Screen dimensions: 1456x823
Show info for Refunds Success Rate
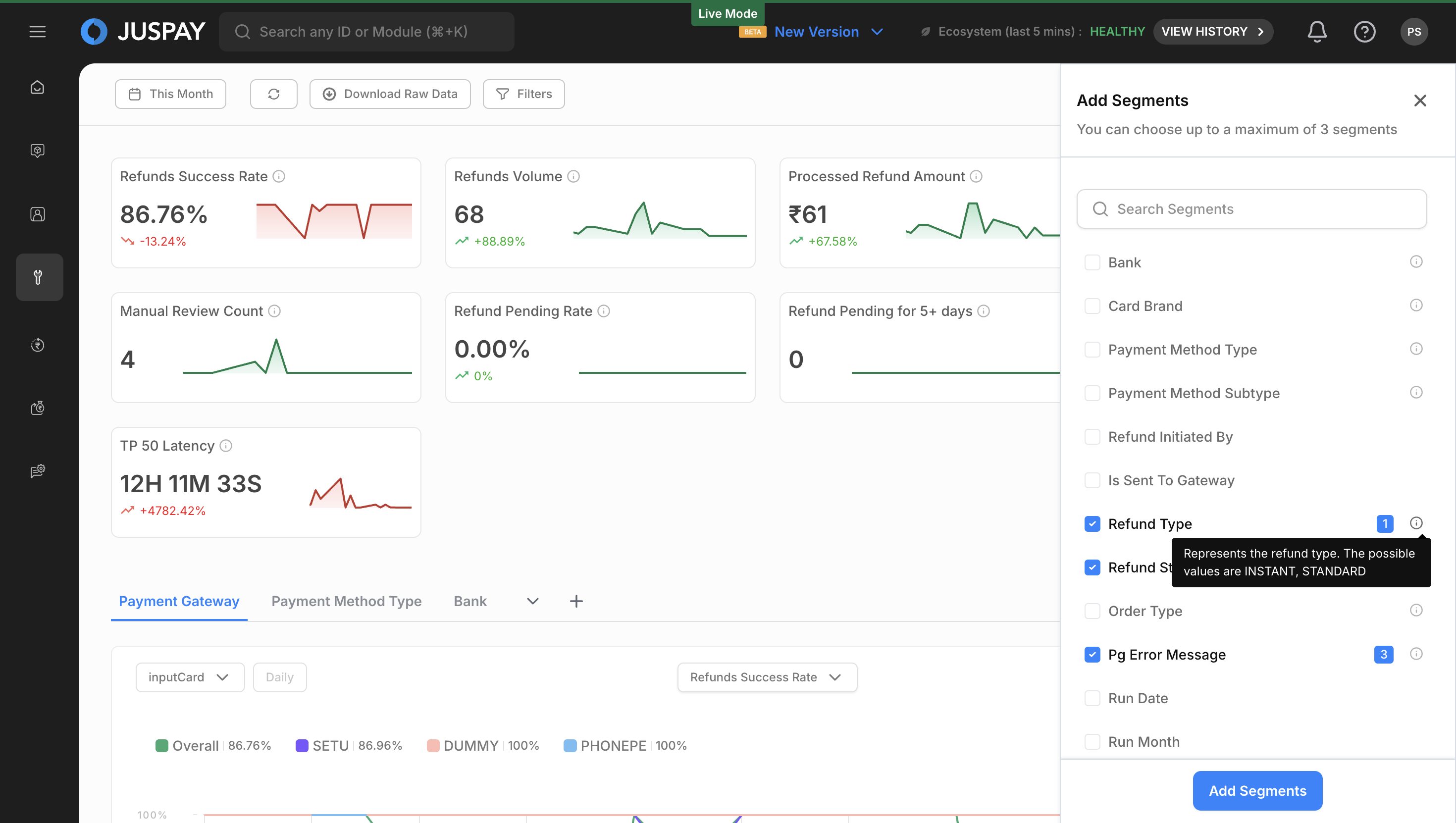click(279, 176)
